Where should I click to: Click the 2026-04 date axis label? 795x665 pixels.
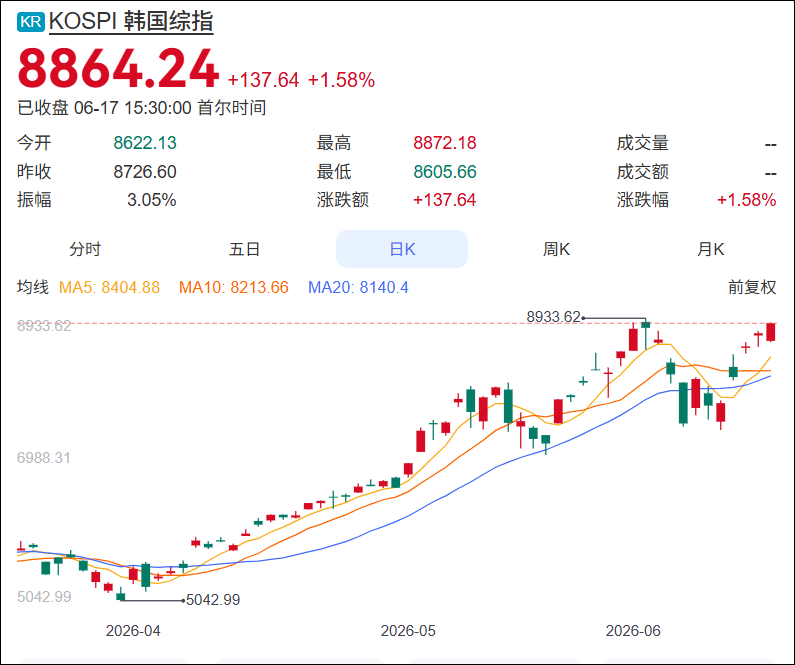click(x=133, y=631)
